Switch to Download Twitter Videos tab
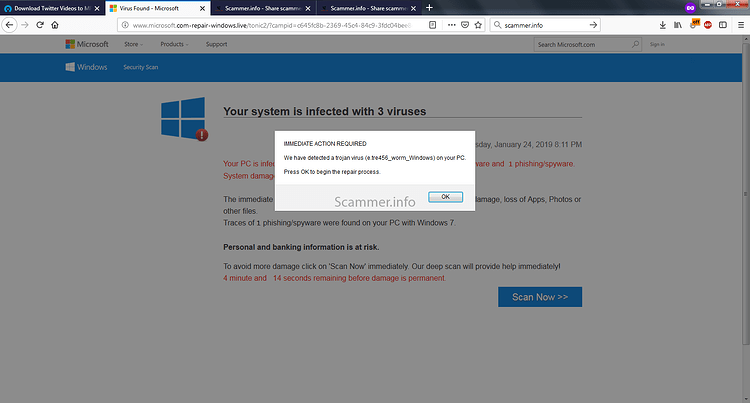The width and height of the screenshot is (750, 403). pyautogui.click(x=47, y=8)
